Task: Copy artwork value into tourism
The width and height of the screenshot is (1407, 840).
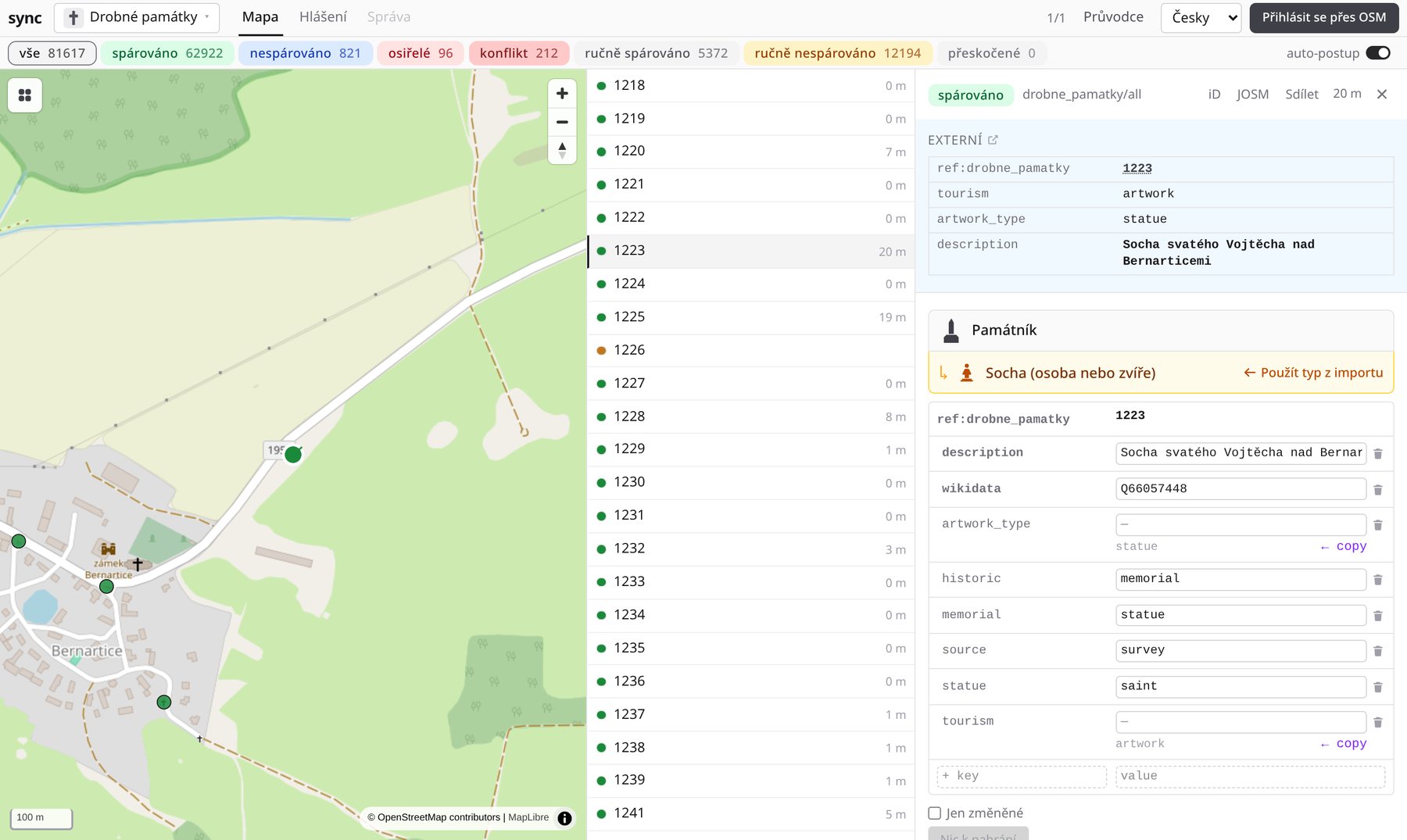Action: point(1344,744)
